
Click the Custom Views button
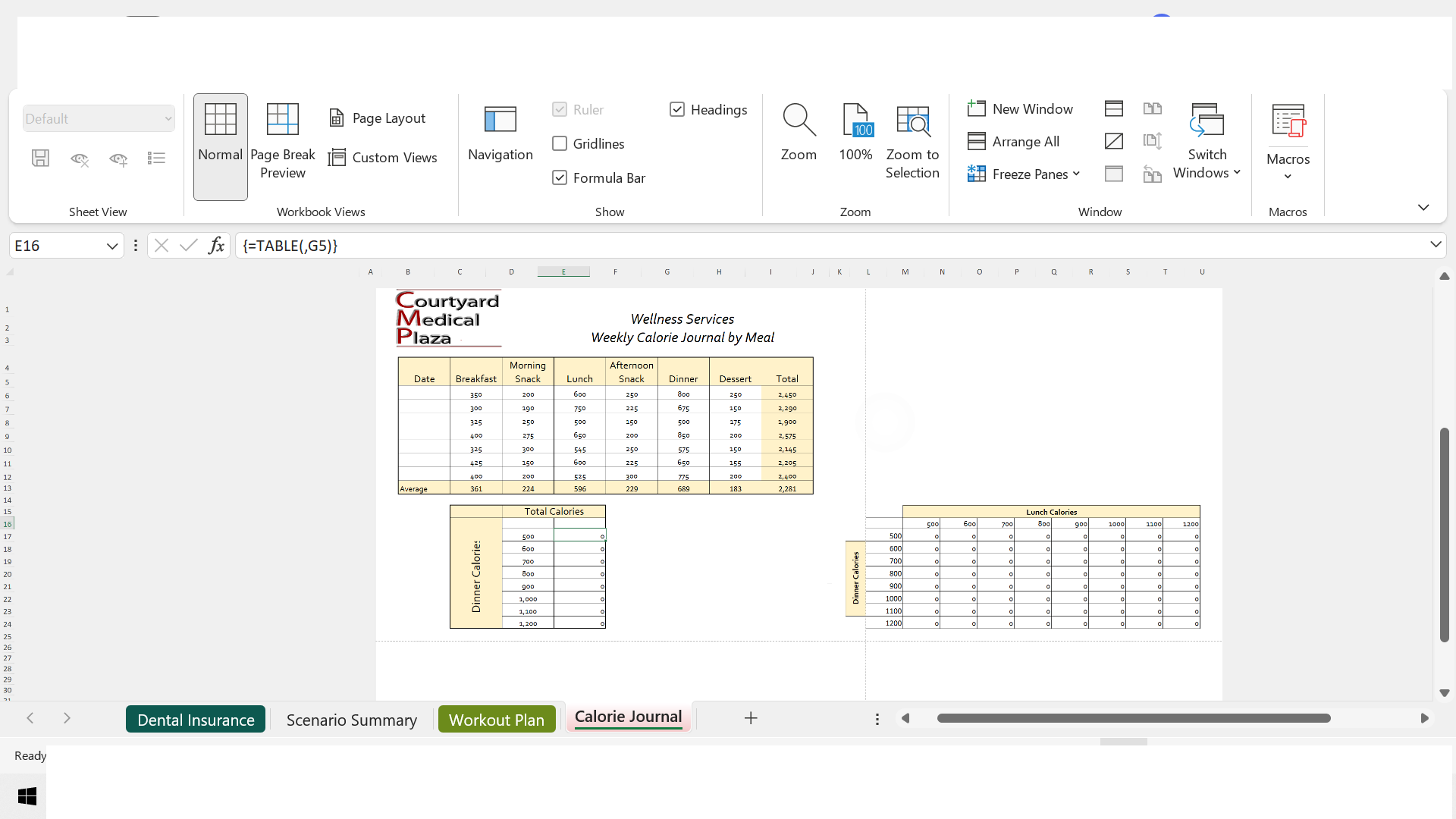[383, 158]
